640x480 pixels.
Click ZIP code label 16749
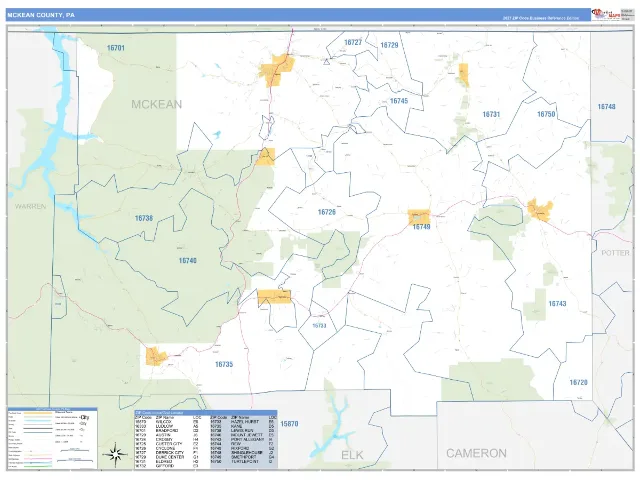[x=422, y=227]
